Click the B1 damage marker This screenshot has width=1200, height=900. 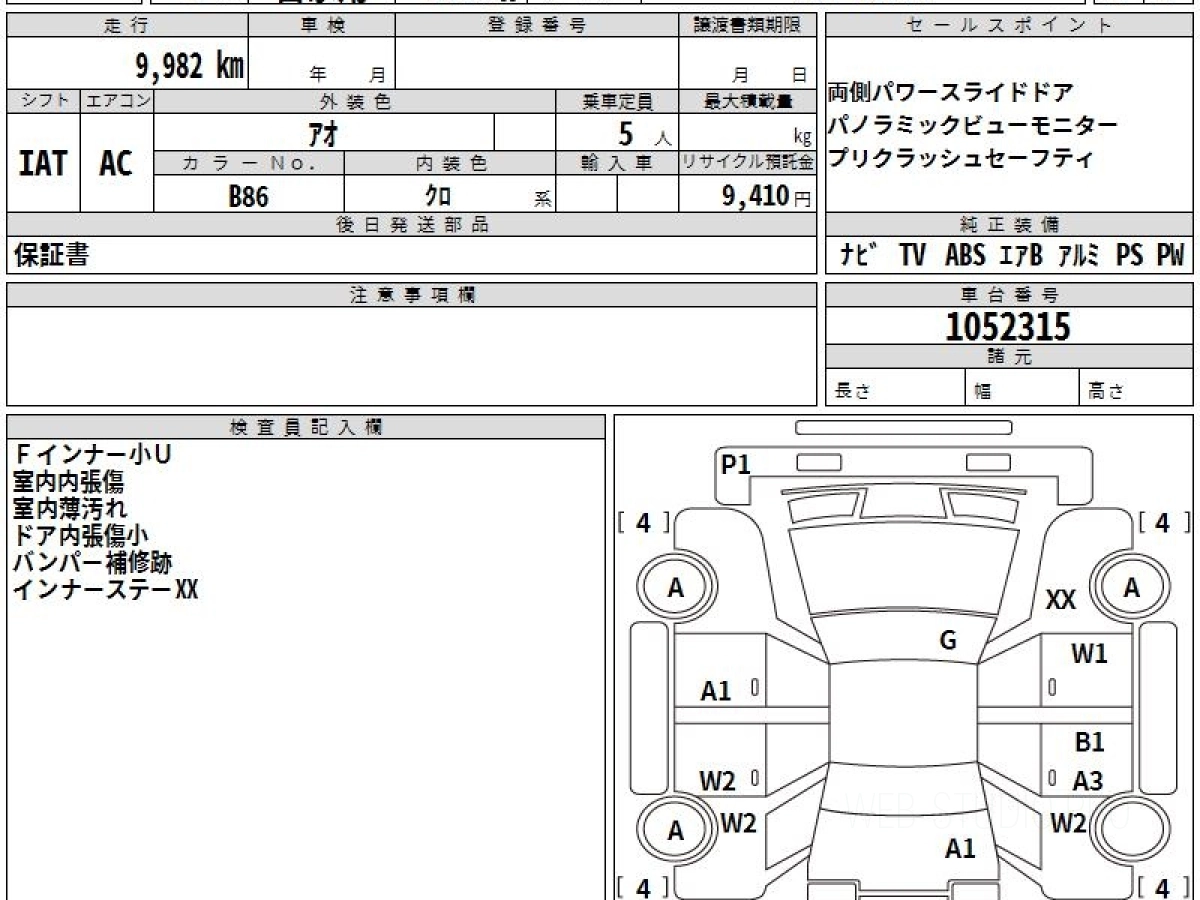point(1089,743)
